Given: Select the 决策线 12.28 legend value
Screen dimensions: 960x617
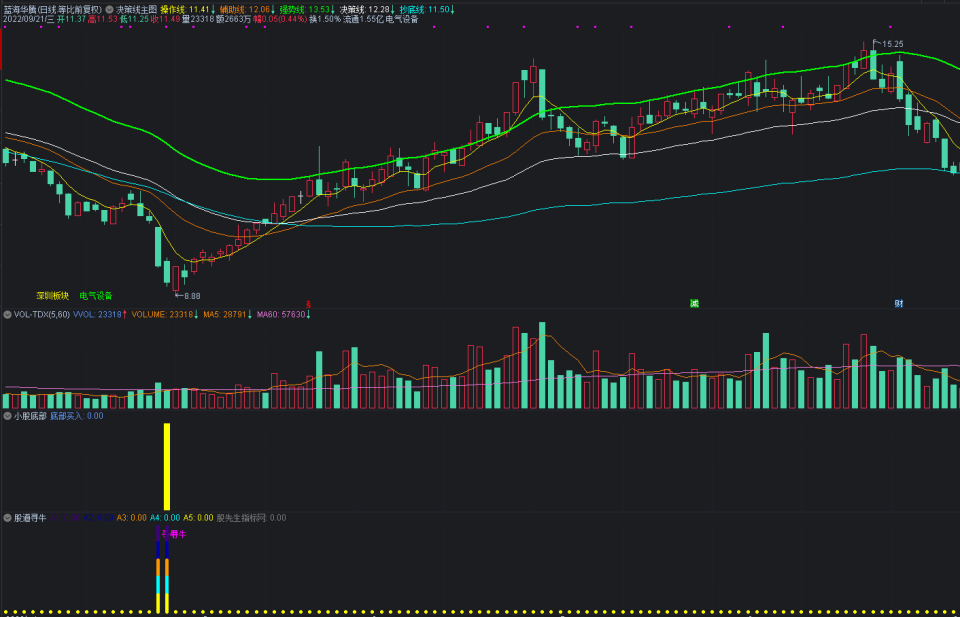Looking at the screenshot, I should [x=365, y=10].
